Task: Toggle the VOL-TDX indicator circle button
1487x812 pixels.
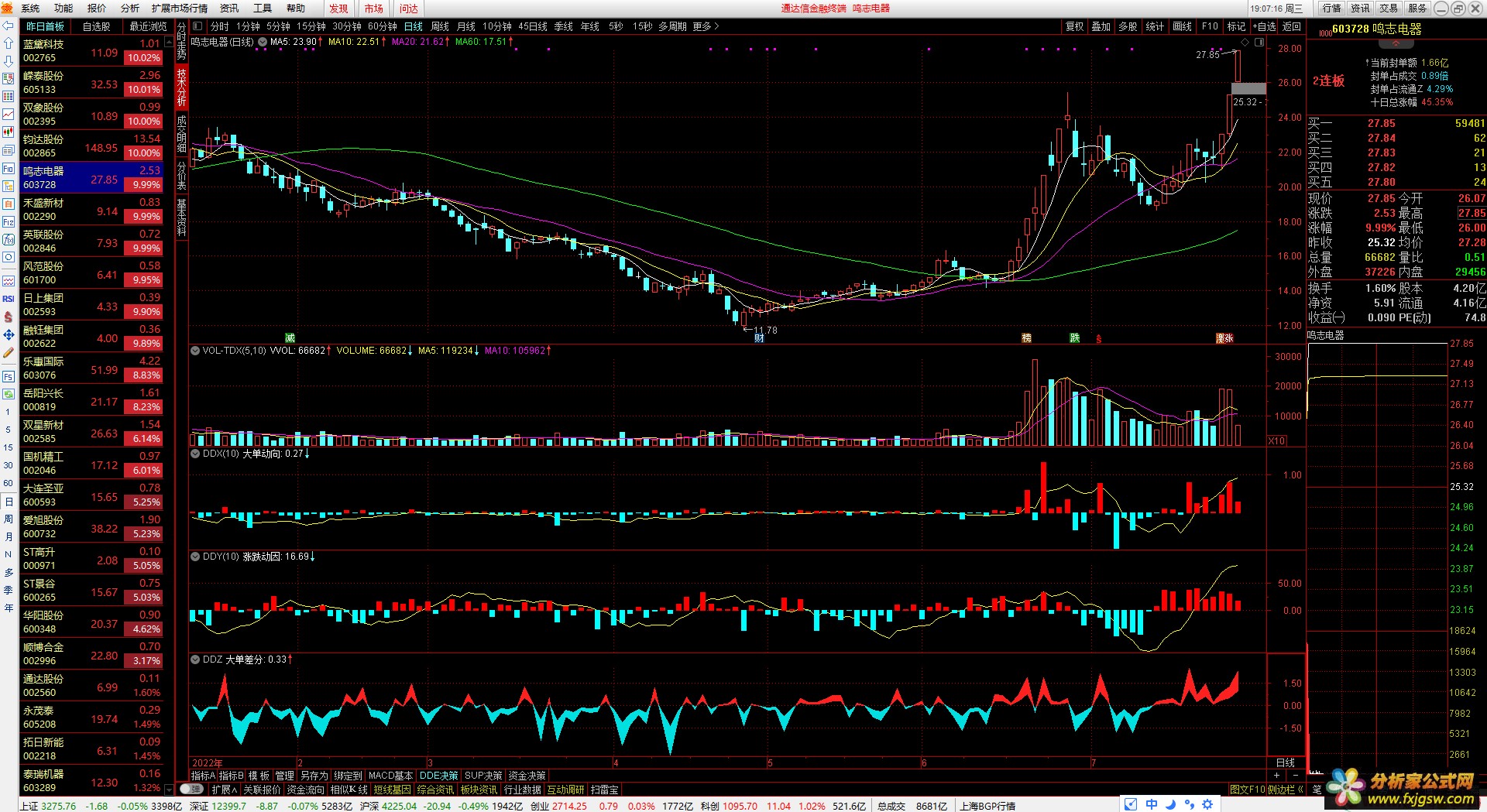Action: click(x=195, y=351)
